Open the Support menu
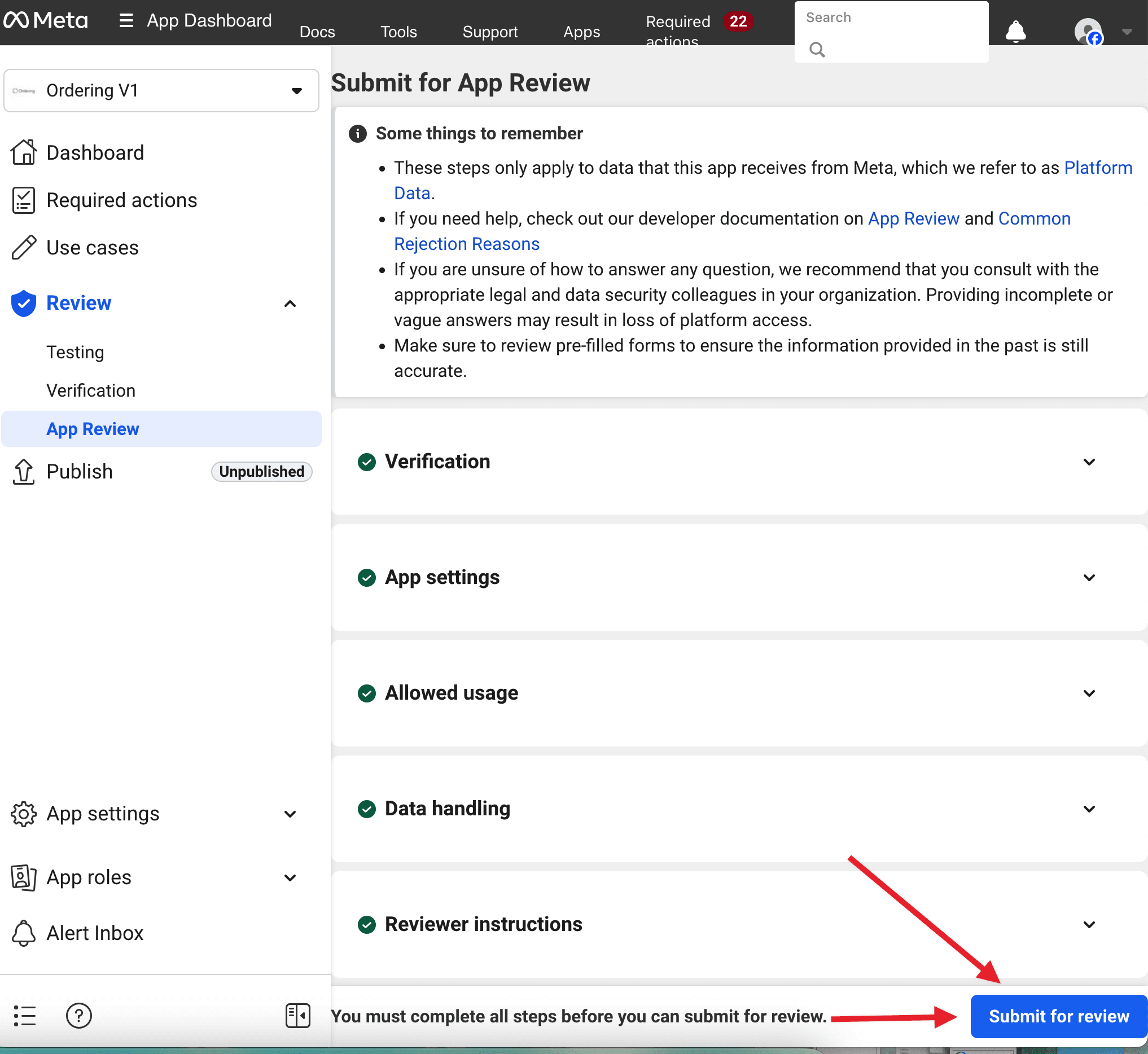 coord(490,32)
